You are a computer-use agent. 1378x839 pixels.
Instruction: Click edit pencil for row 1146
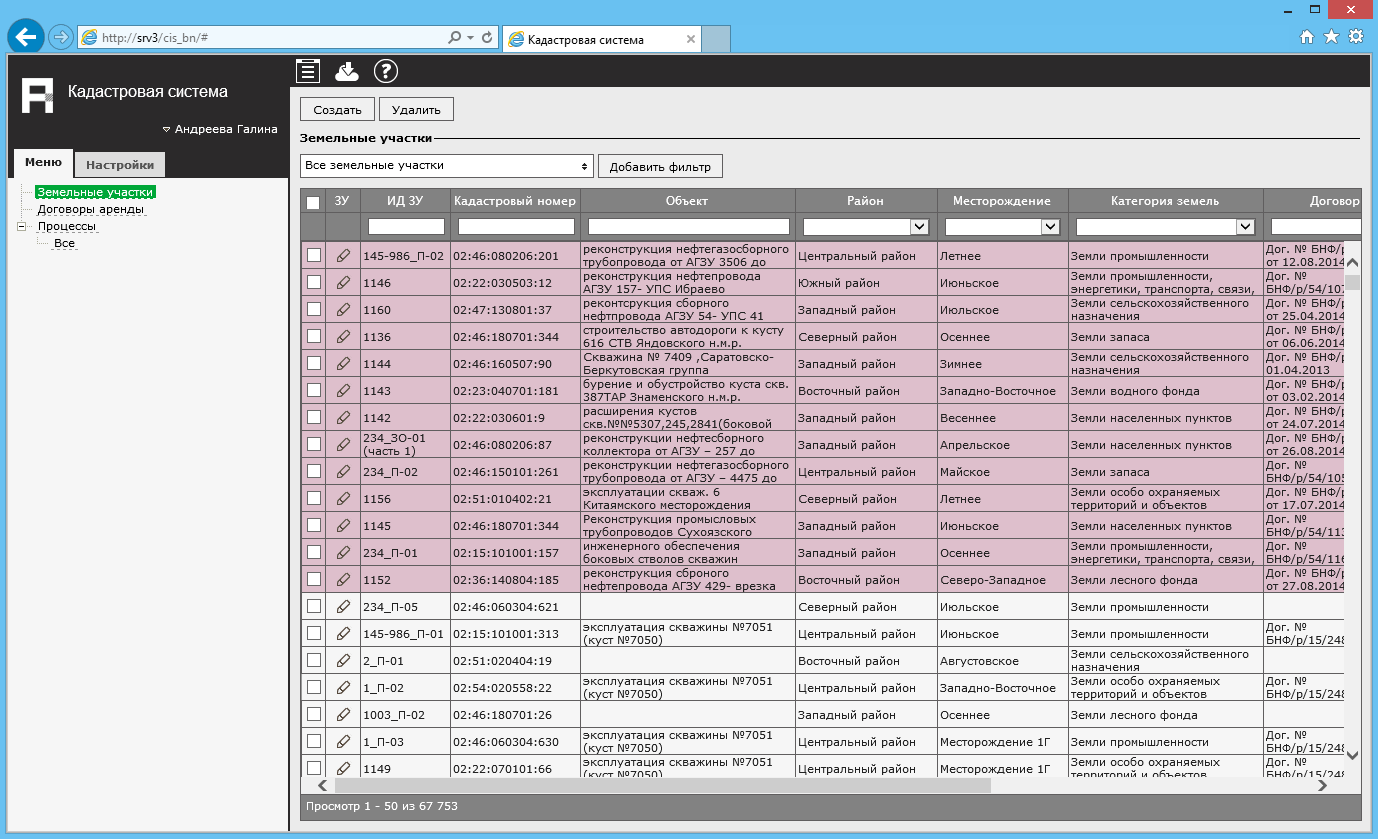[x=343, y=282]
